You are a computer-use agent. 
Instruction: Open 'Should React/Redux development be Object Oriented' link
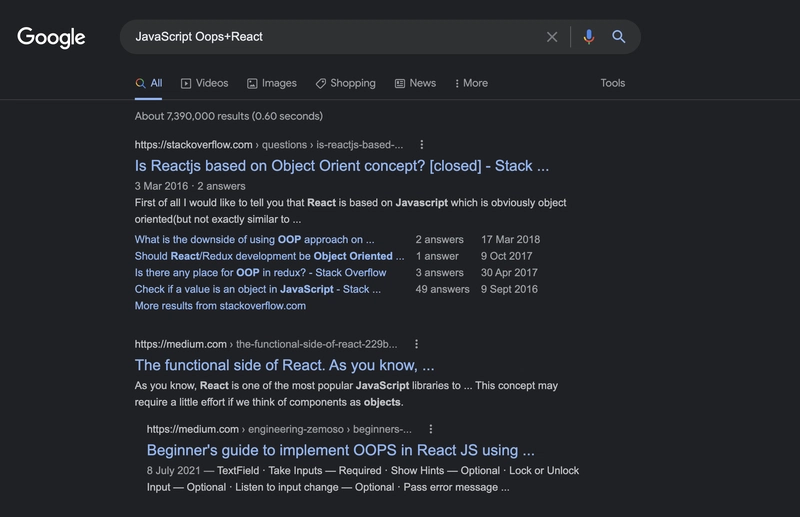(269, 256)
